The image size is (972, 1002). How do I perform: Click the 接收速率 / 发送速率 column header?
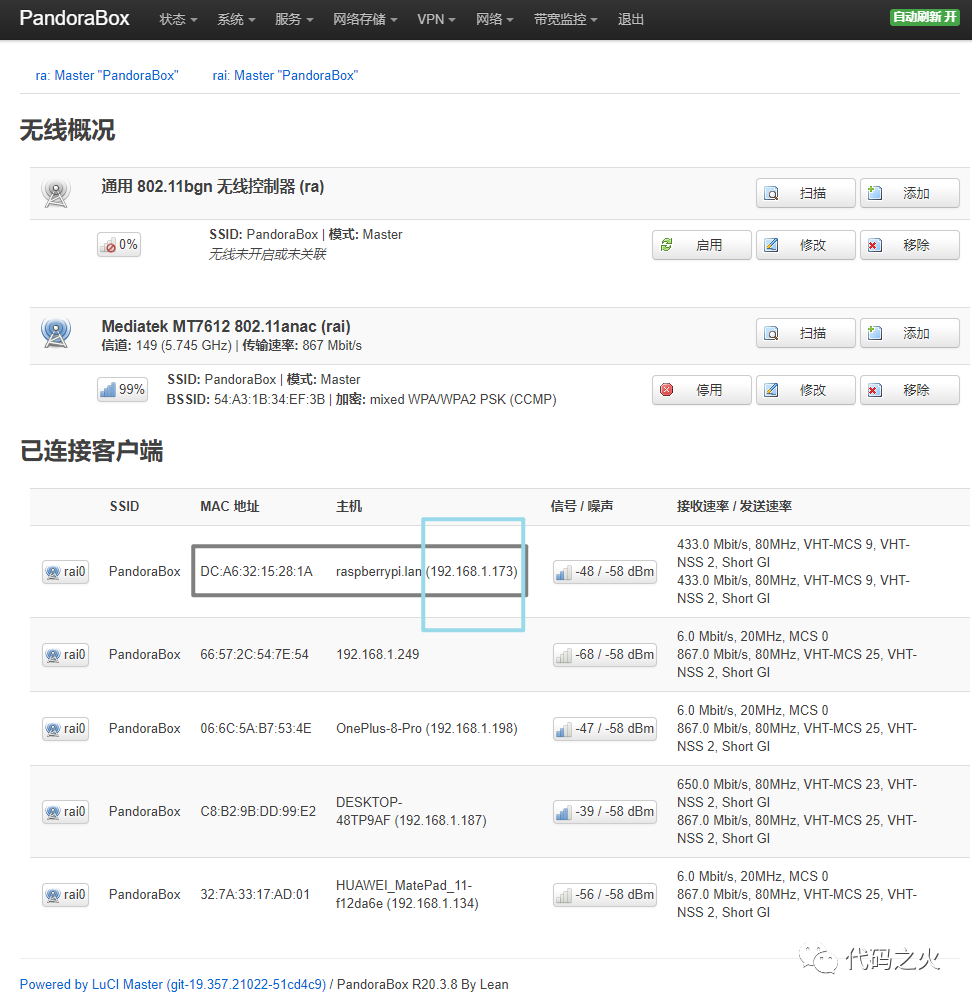[734, 507]
